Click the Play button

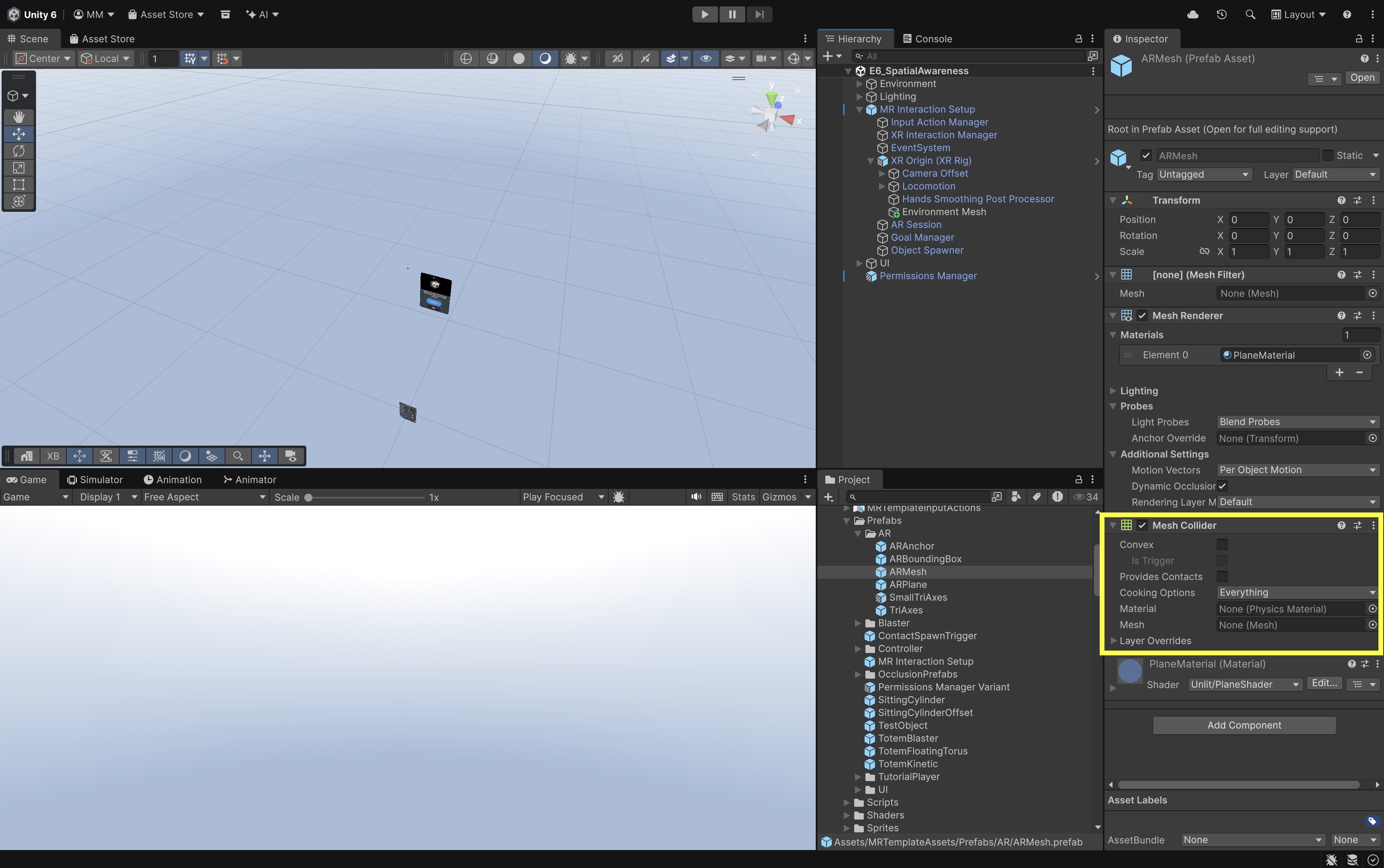click(x=705, y=14)
